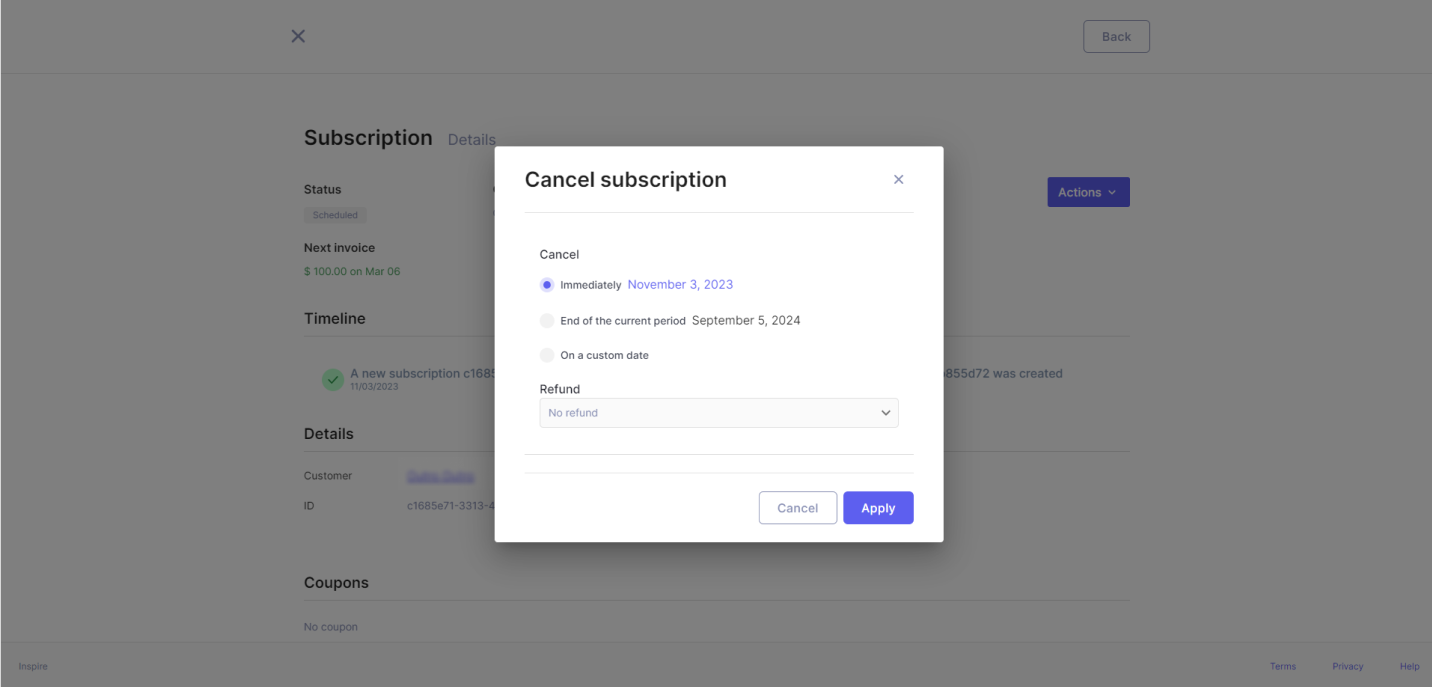Viewport: 1432px width, 687px height.
Task: Click the Refund dropdown chevron arrow
Action: point(885,413)
